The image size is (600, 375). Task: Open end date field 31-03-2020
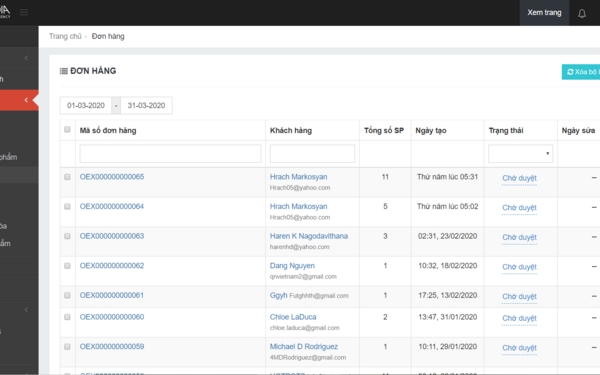[x=146, y=106]
